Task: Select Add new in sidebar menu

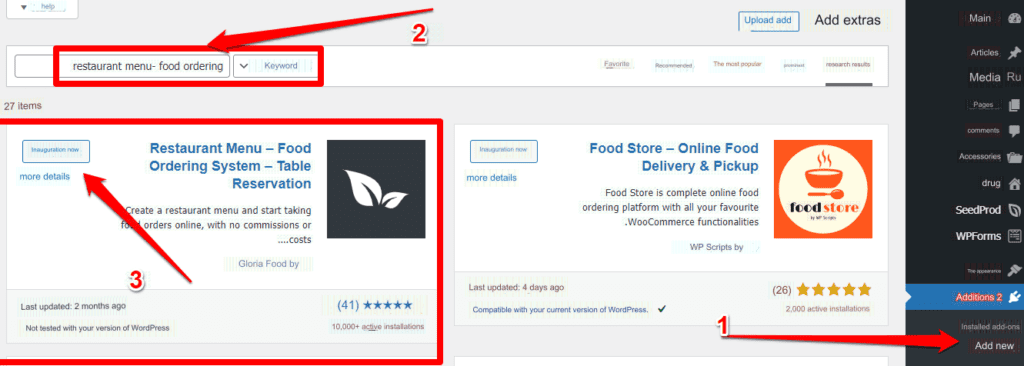Action: click(994, 346)
